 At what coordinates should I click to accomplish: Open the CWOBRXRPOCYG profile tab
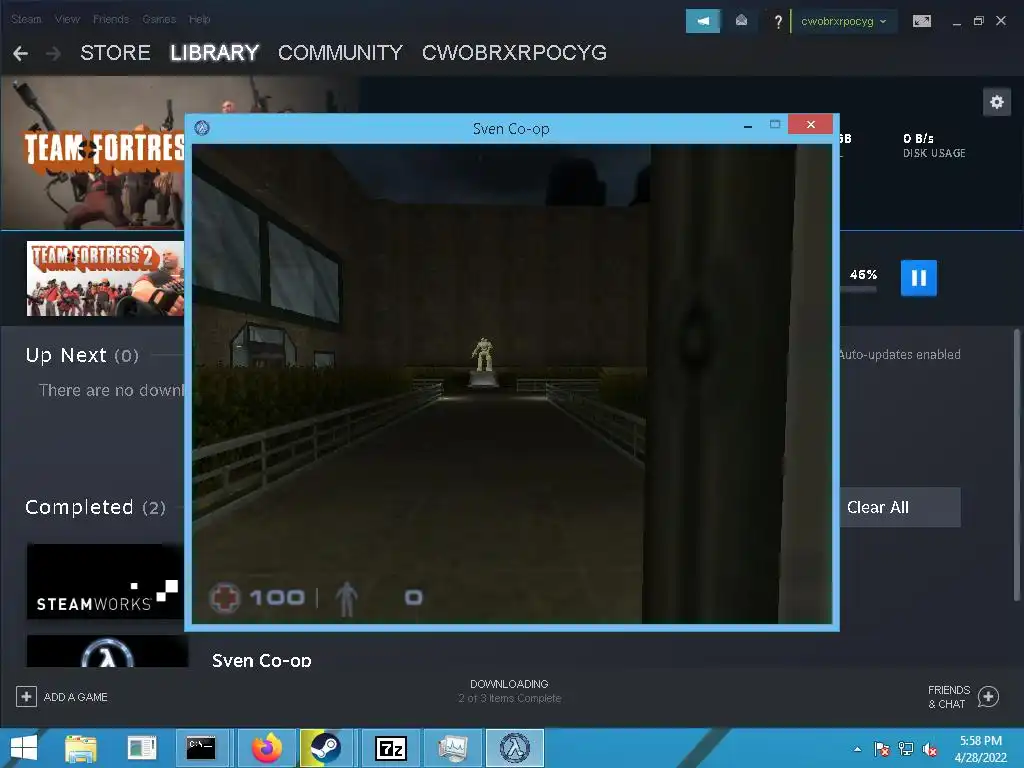tap(515, 53)
